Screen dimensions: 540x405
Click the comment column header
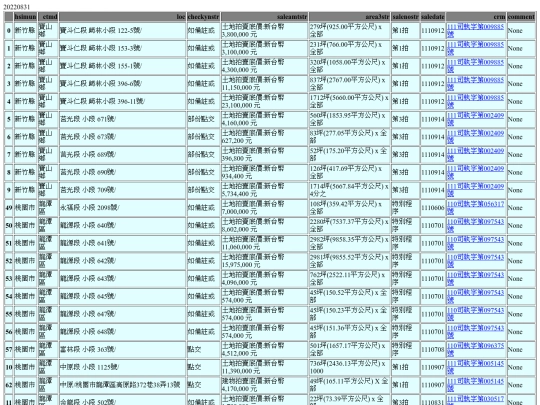click(x=521, y=17)
